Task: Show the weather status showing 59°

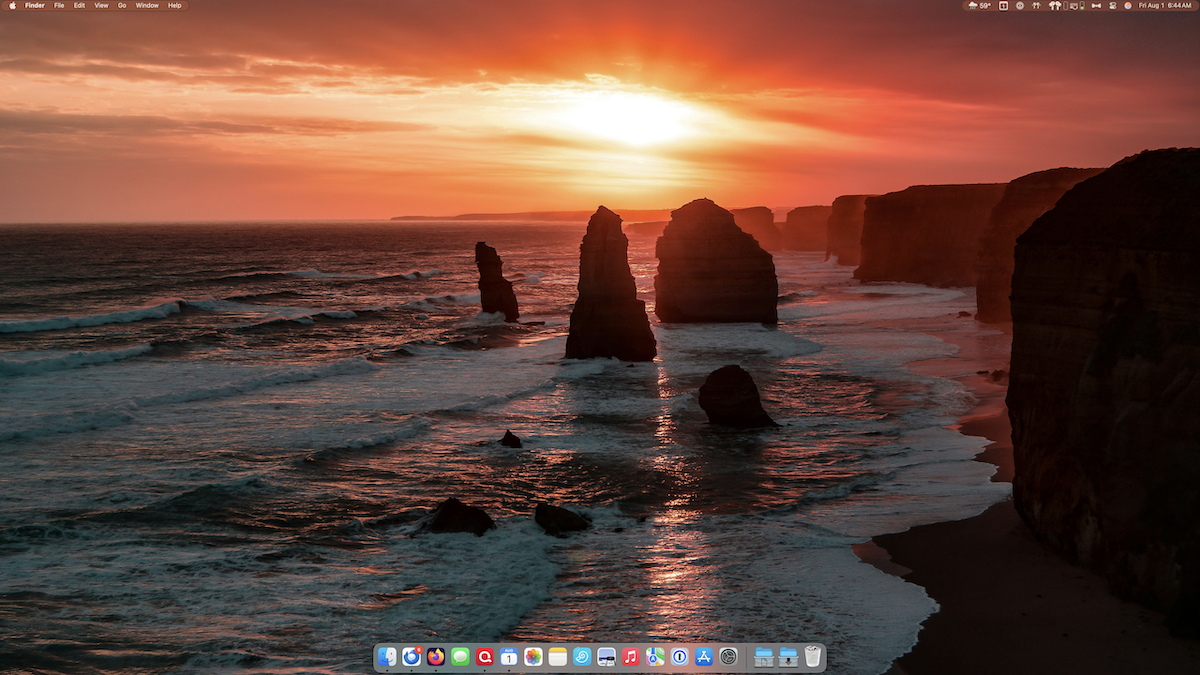Action: tap(979, 5)
